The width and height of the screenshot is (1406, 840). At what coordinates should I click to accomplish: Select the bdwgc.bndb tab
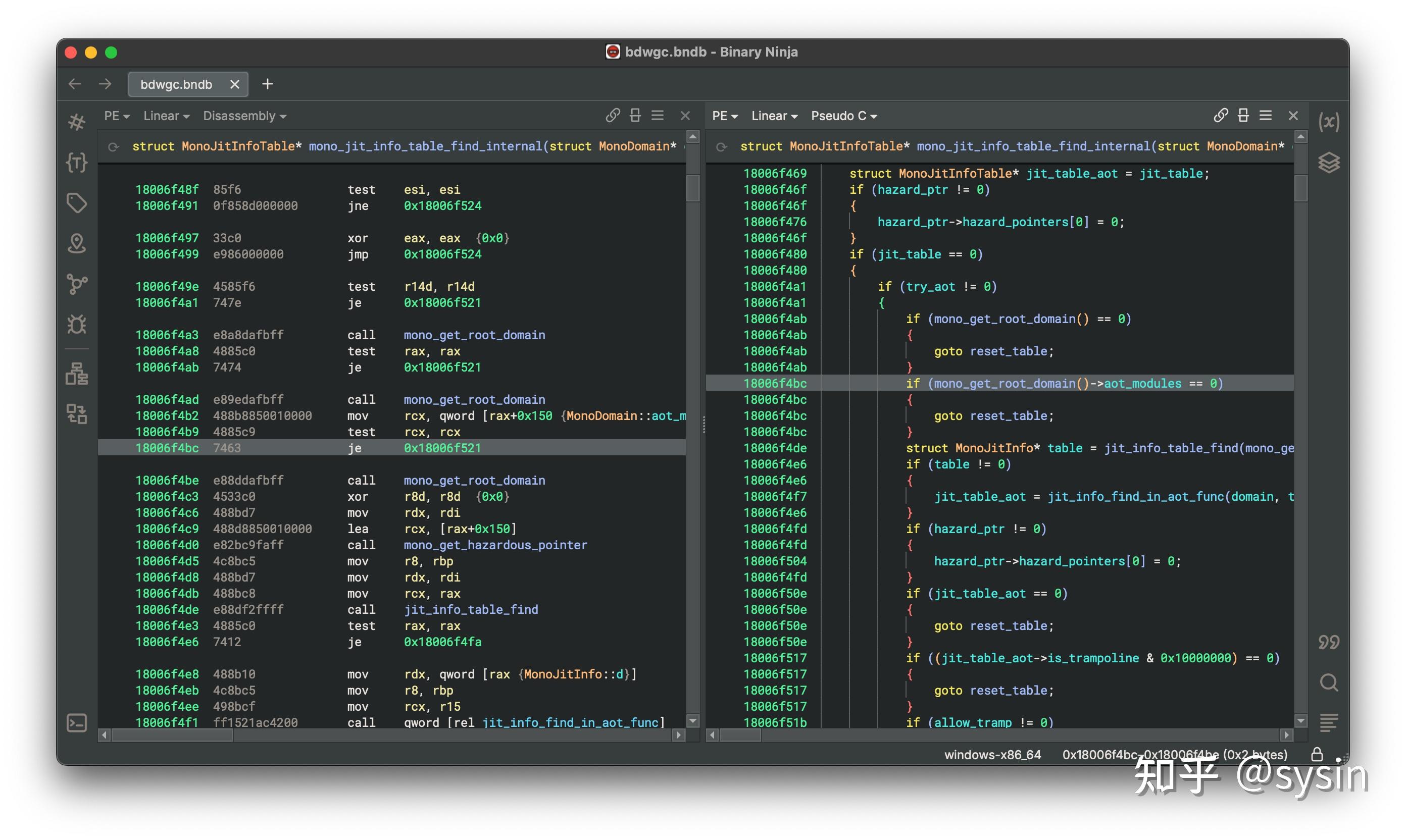tap(177, 84)
